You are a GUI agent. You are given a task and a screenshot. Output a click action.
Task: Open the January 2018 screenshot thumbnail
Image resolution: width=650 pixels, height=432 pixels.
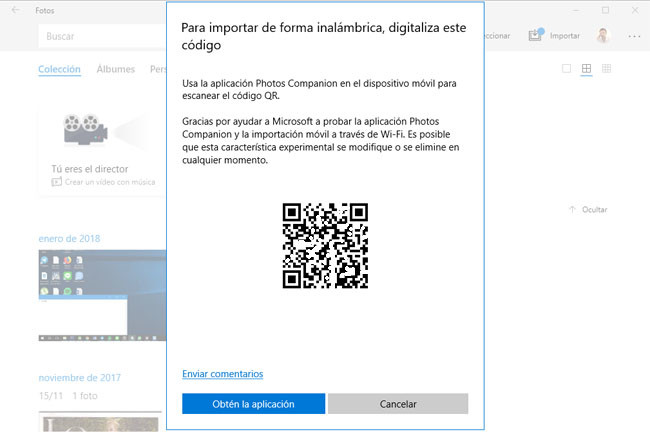(102, 297)
